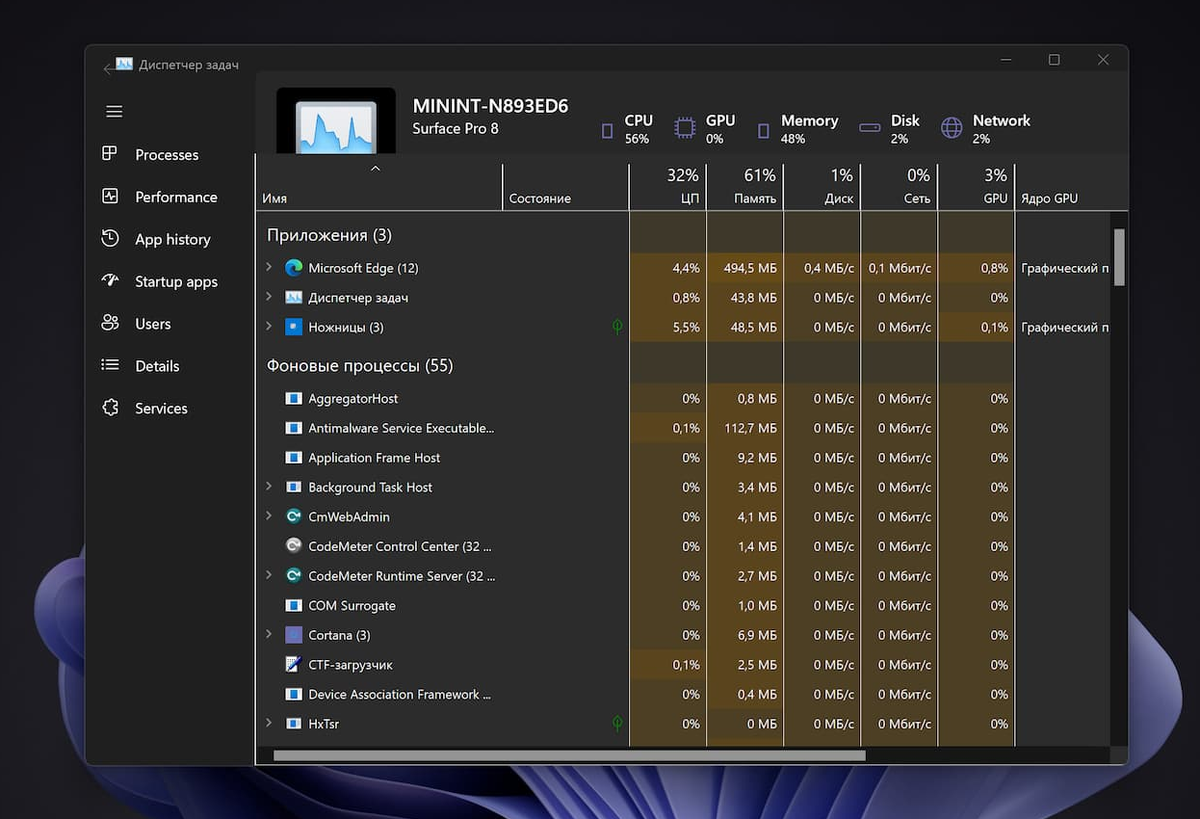Sort by the Память column header
The height and width of the screenshot is (819, 1200).
pyautogui.click(x=745, y=187)
